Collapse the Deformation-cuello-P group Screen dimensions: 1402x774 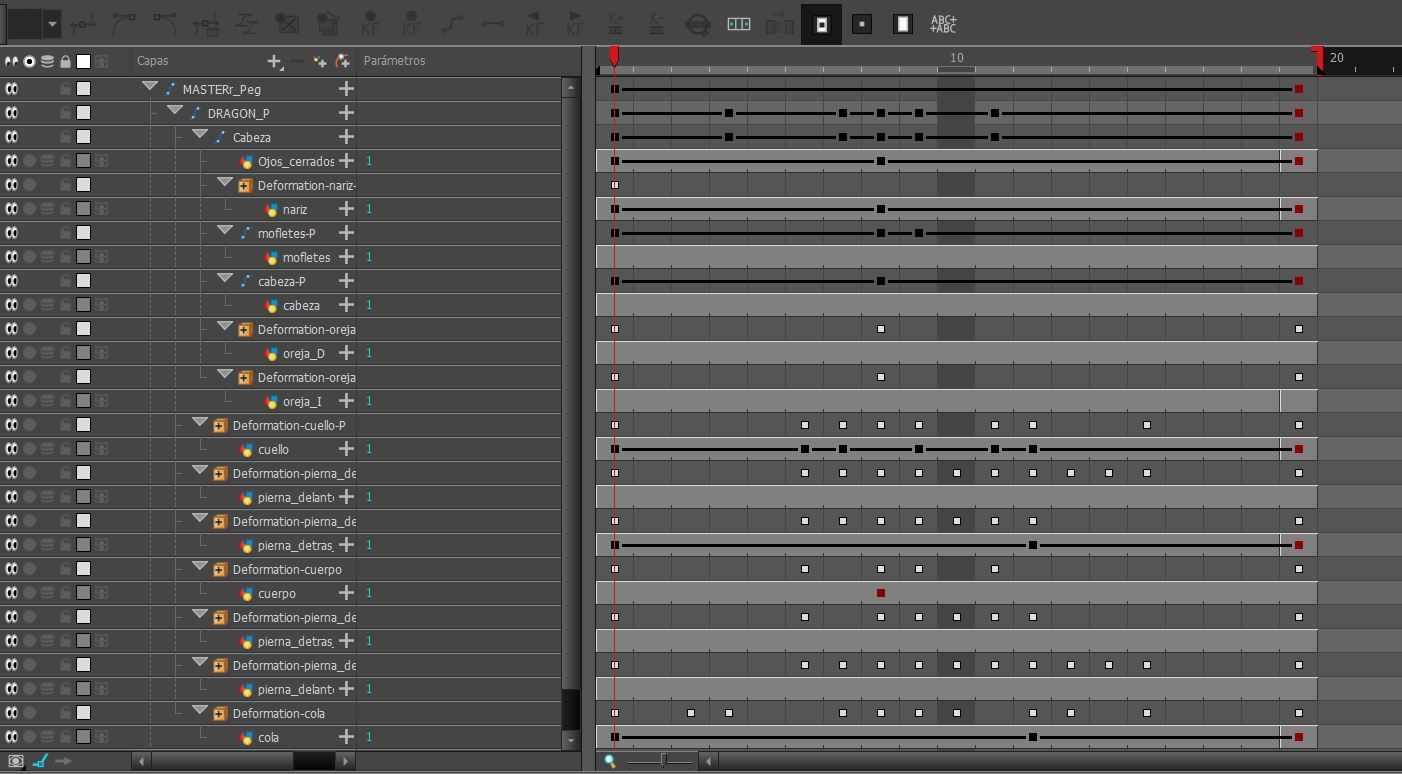[x=200, y=423]
